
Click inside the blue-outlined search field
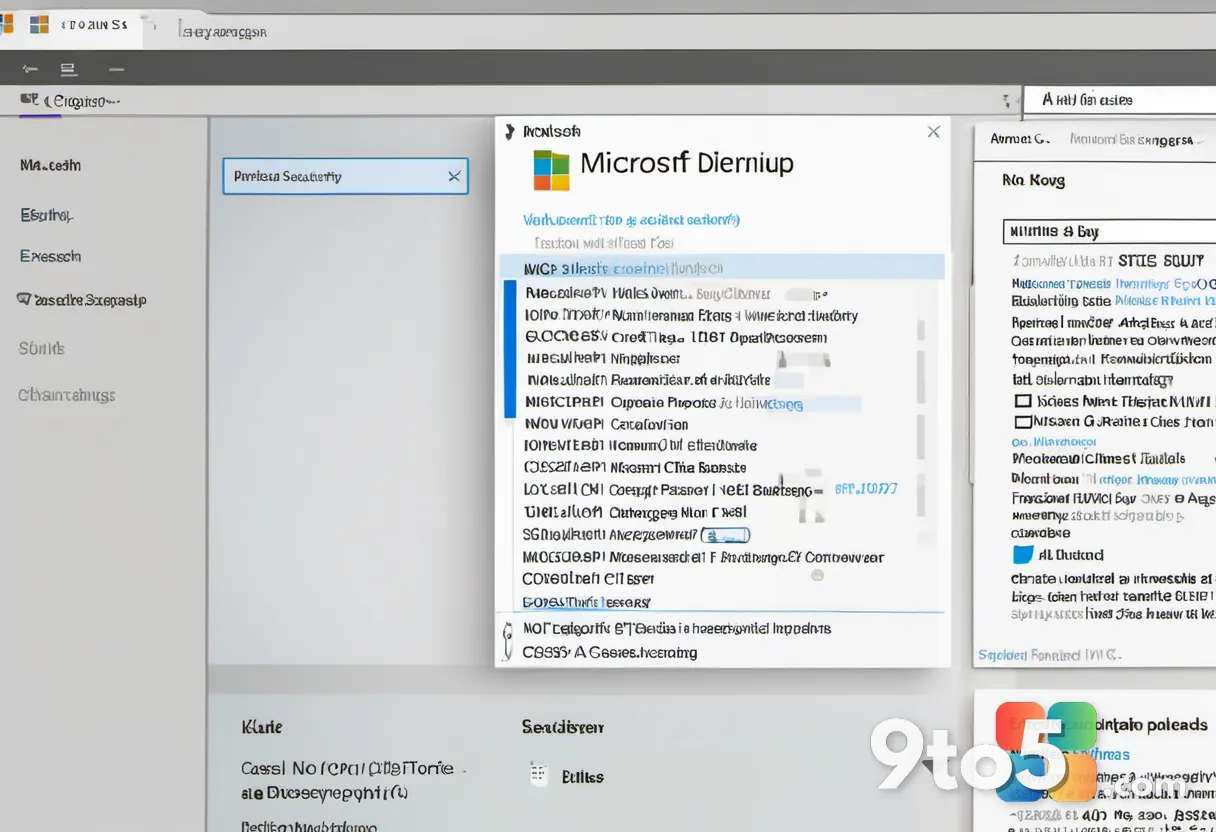coord(345,176)
